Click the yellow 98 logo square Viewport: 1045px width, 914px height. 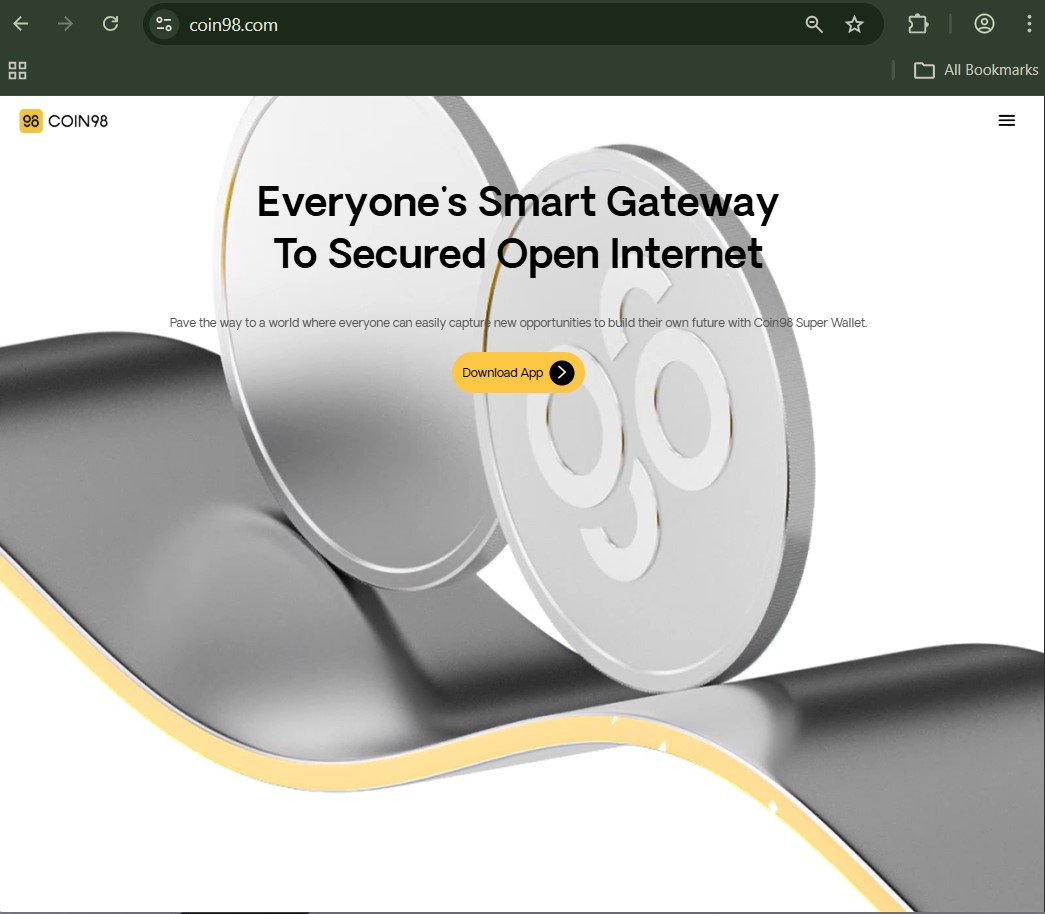coord(30,120)
